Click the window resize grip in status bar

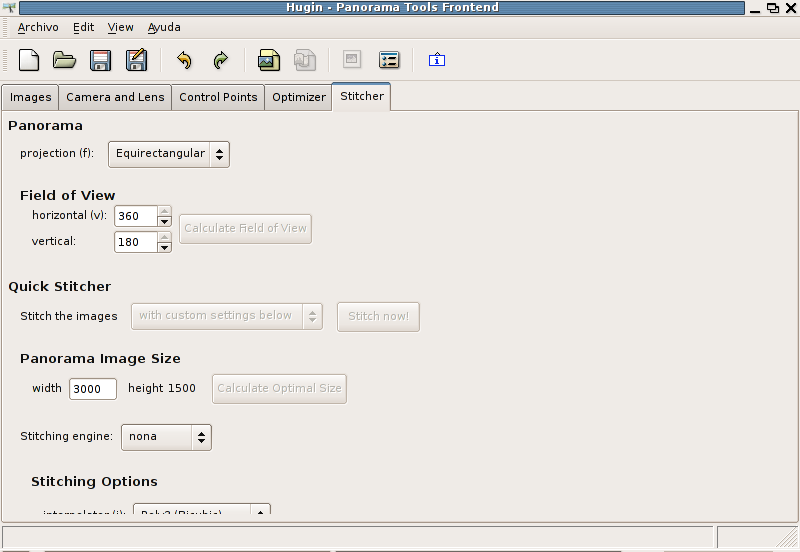[787, 537]
